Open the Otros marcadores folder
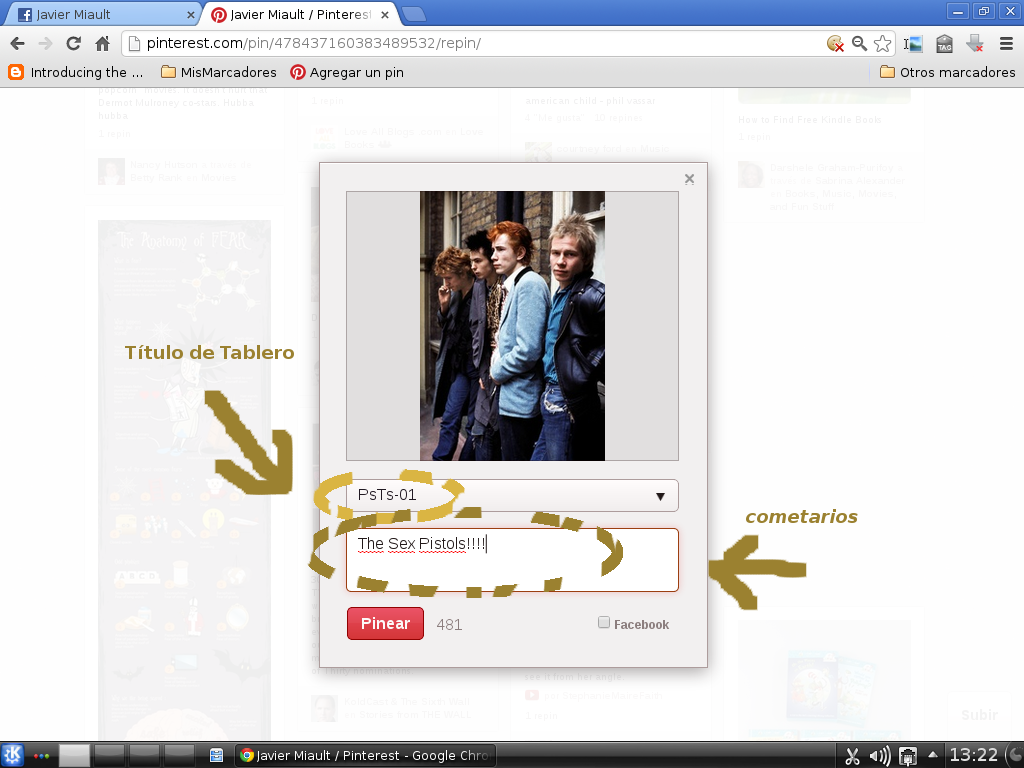Screen dimensions: 1024x768 (x=947, y=72)
